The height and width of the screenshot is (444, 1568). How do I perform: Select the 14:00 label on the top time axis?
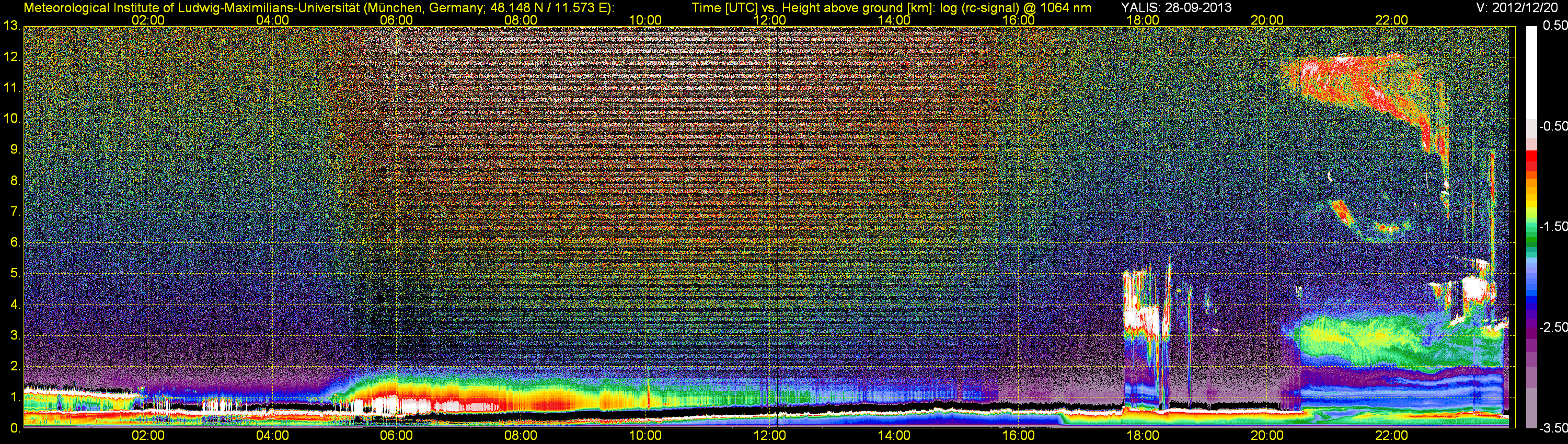coord(894,20)
